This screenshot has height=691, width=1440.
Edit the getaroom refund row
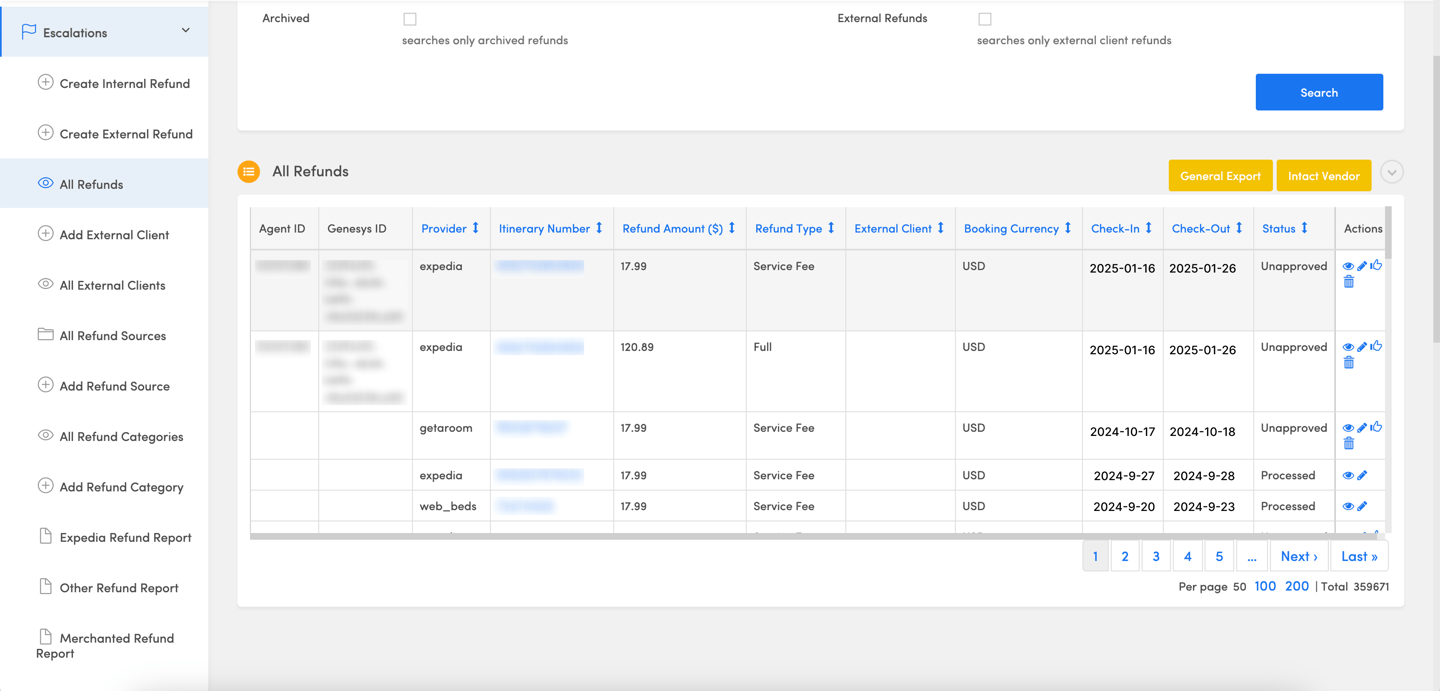(1362, 428)
